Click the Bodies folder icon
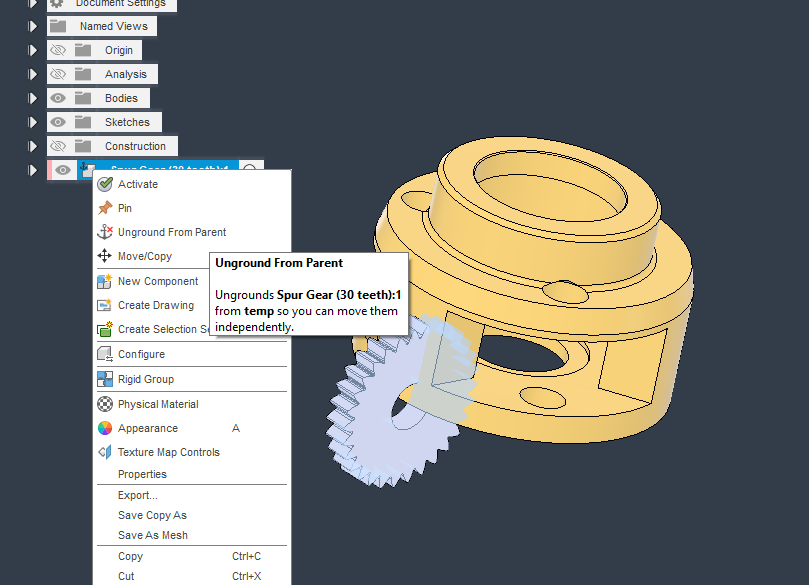The width and height of the screenshot is (809, 585). (83, 98)
